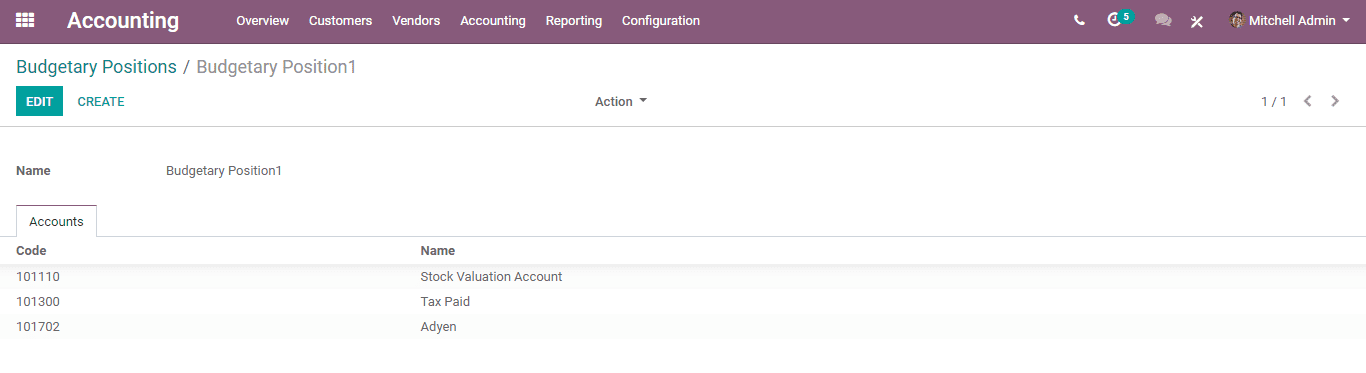
Task: Open Mitchell Admin user menu
Action: pyautogui.click(x=1289, y=20)
